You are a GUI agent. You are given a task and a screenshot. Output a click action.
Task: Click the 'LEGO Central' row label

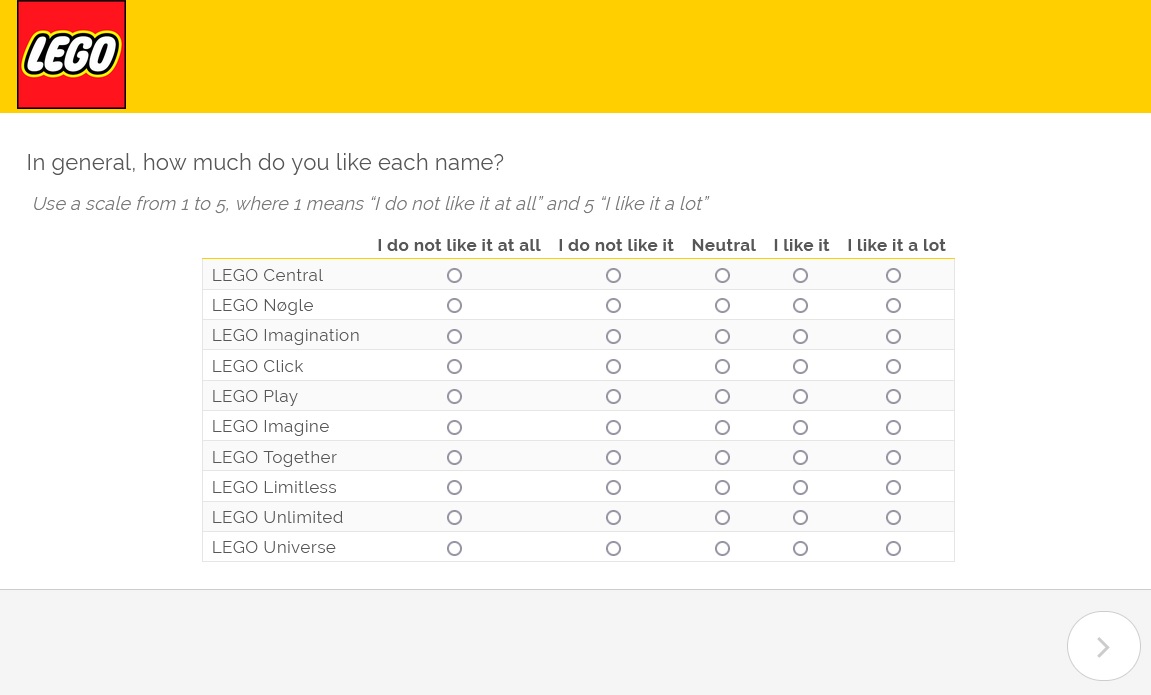pyautogui.click(x=267, y=275)
